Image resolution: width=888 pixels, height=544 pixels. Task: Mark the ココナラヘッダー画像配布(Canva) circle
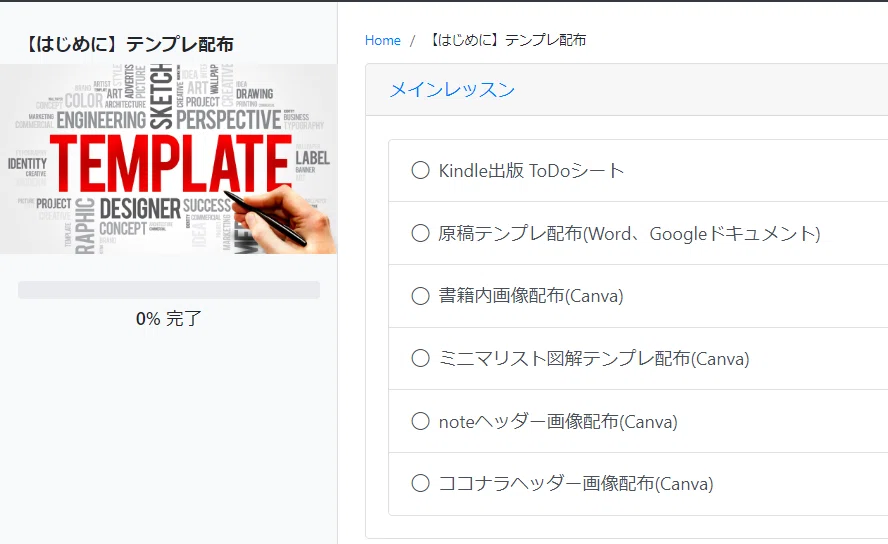coord(420,483)
